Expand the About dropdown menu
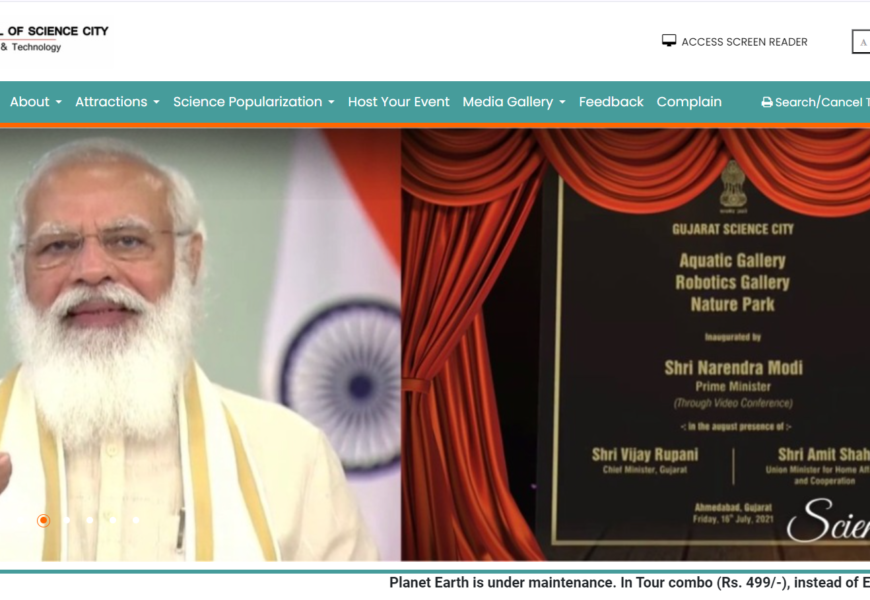This screenshot has height=600, width=870. coord(36,102)
